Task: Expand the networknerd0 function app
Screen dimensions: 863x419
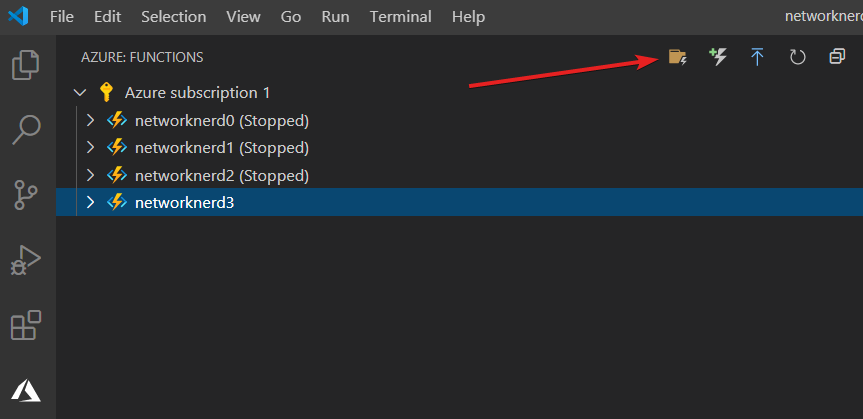Action: [91, 120]
